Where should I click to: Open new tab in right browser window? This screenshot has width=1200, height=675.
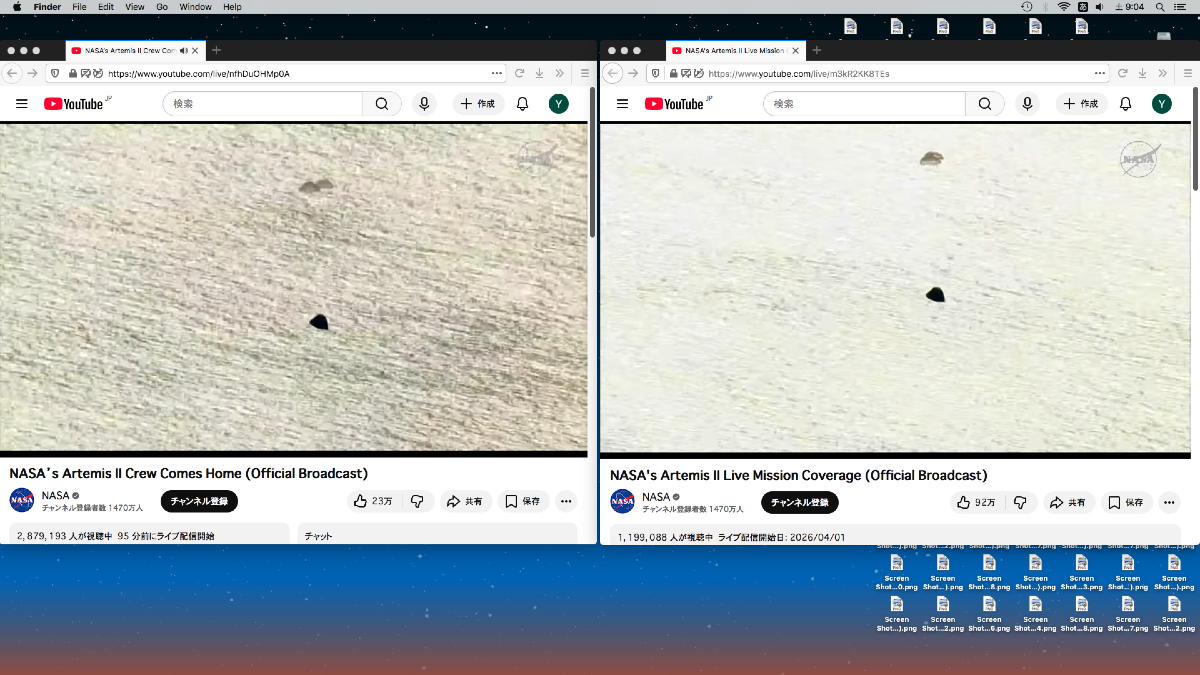point(816,50)
